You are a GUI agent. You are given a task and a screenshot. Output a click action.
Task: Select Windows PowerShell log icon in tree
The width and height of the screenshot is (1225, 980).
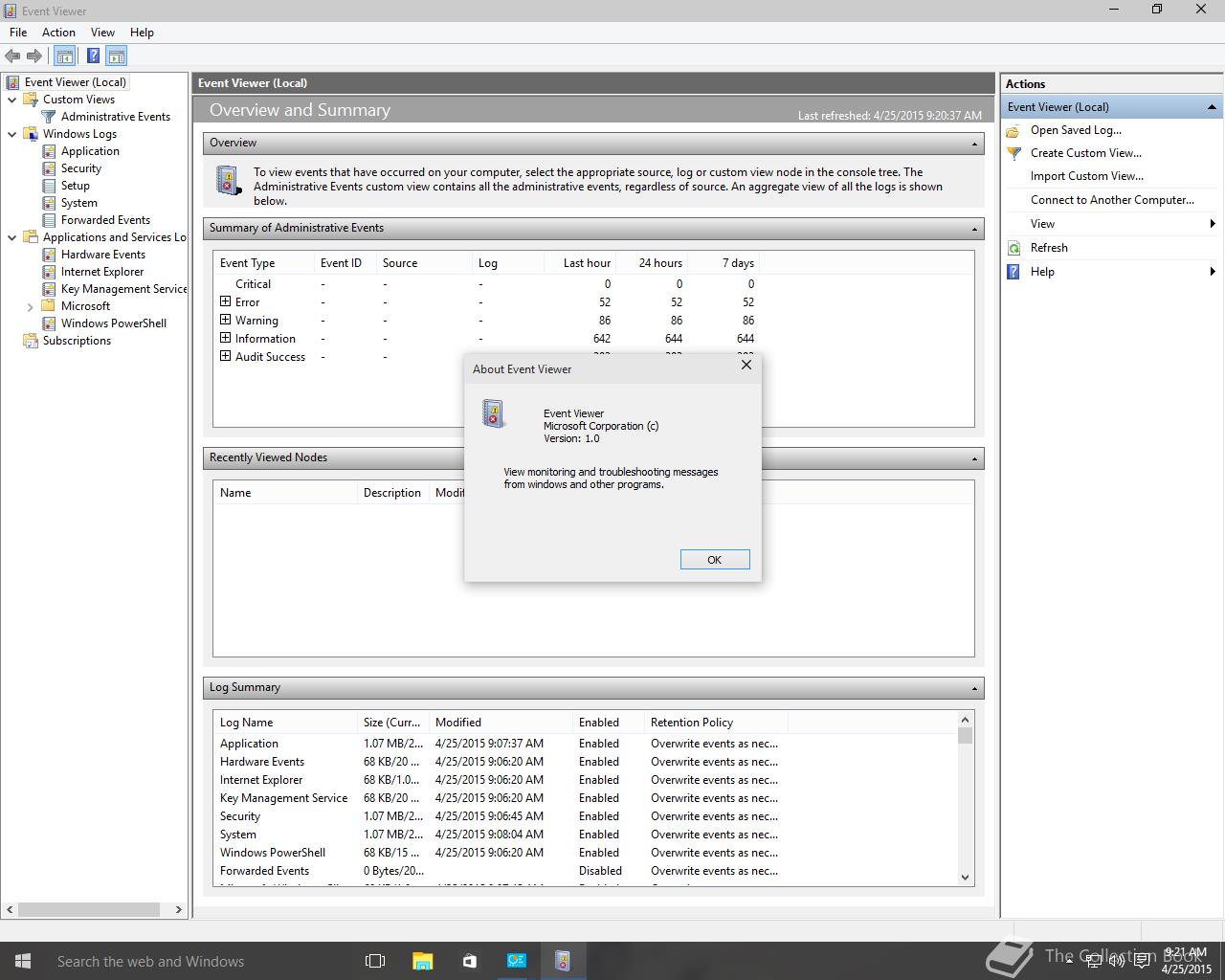(50, 323)
